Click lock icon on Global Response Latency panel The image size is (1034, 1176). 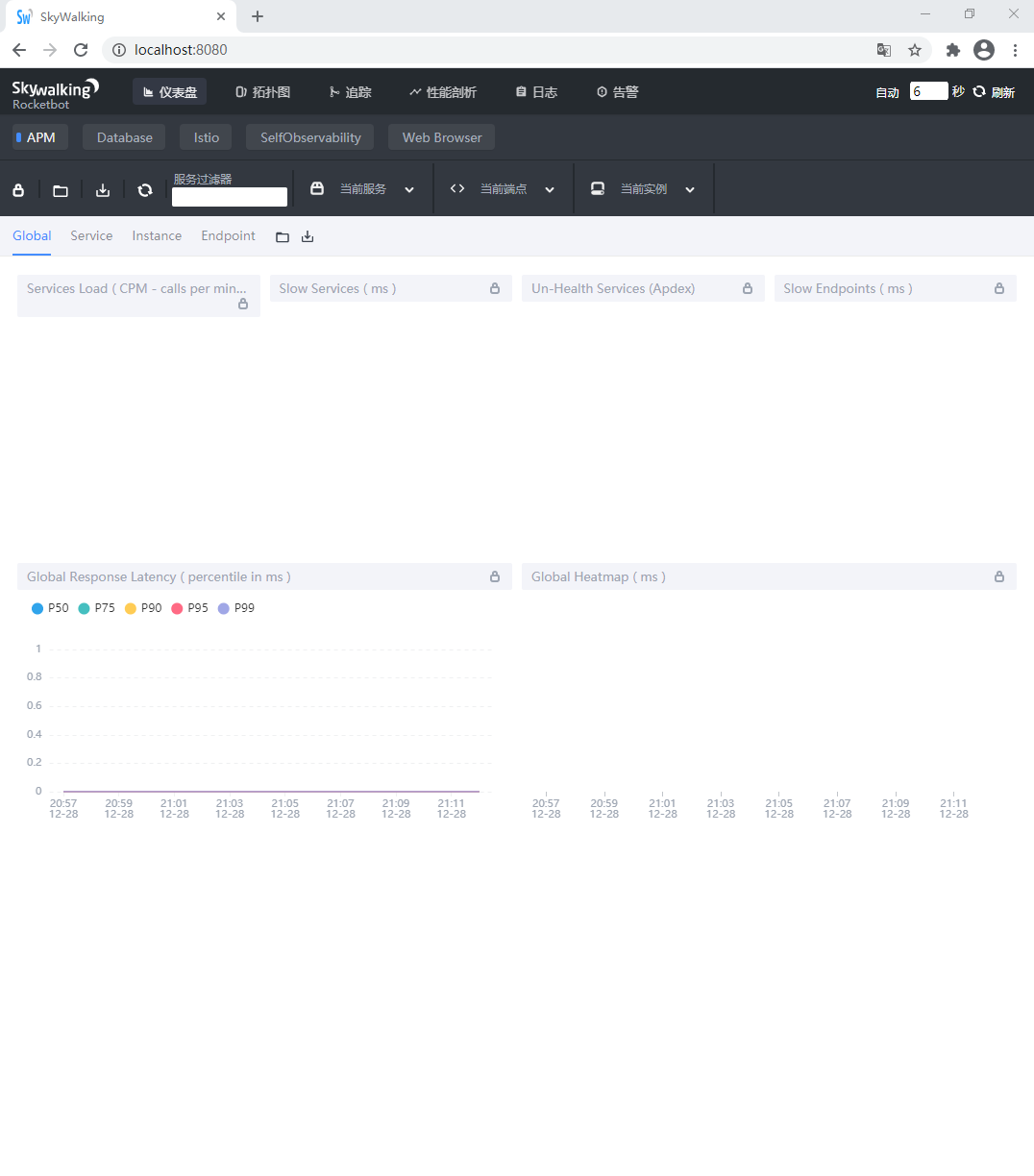(495, 576)
